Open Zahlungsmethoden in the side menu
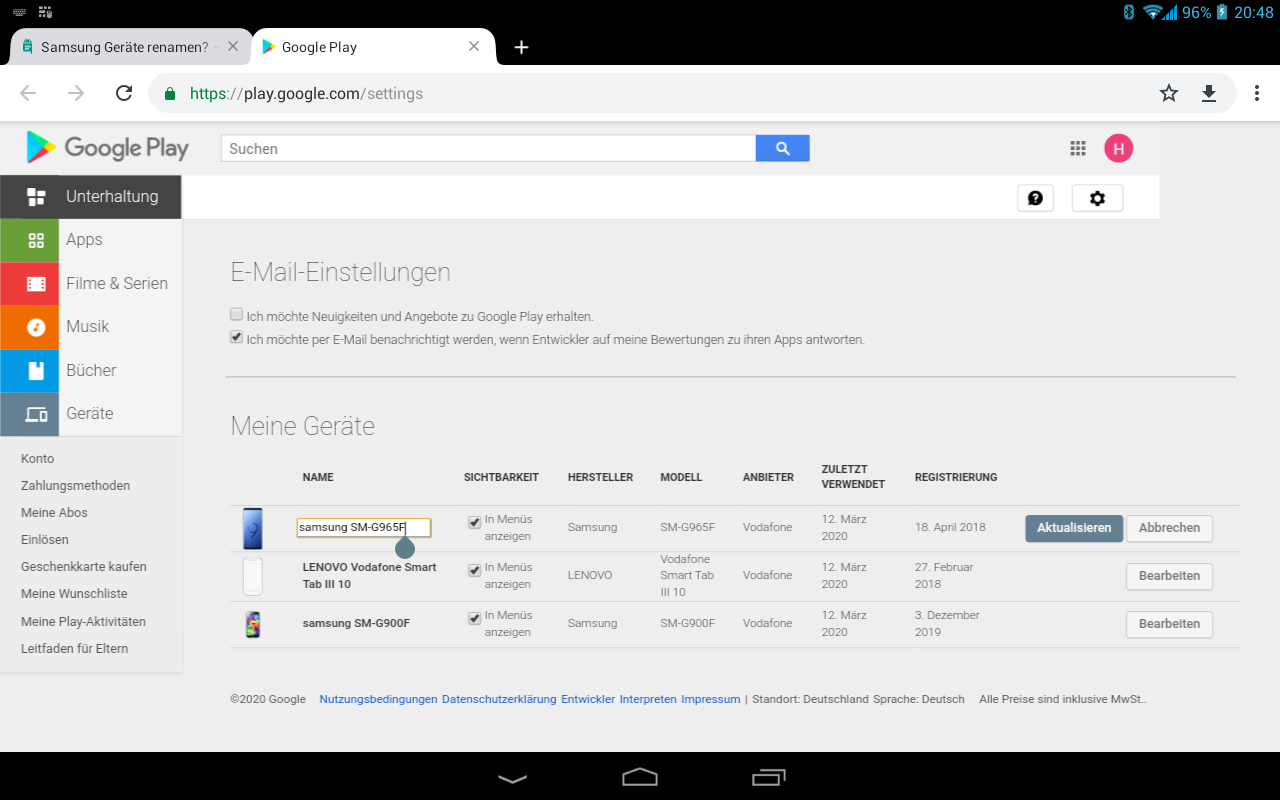 76,485
